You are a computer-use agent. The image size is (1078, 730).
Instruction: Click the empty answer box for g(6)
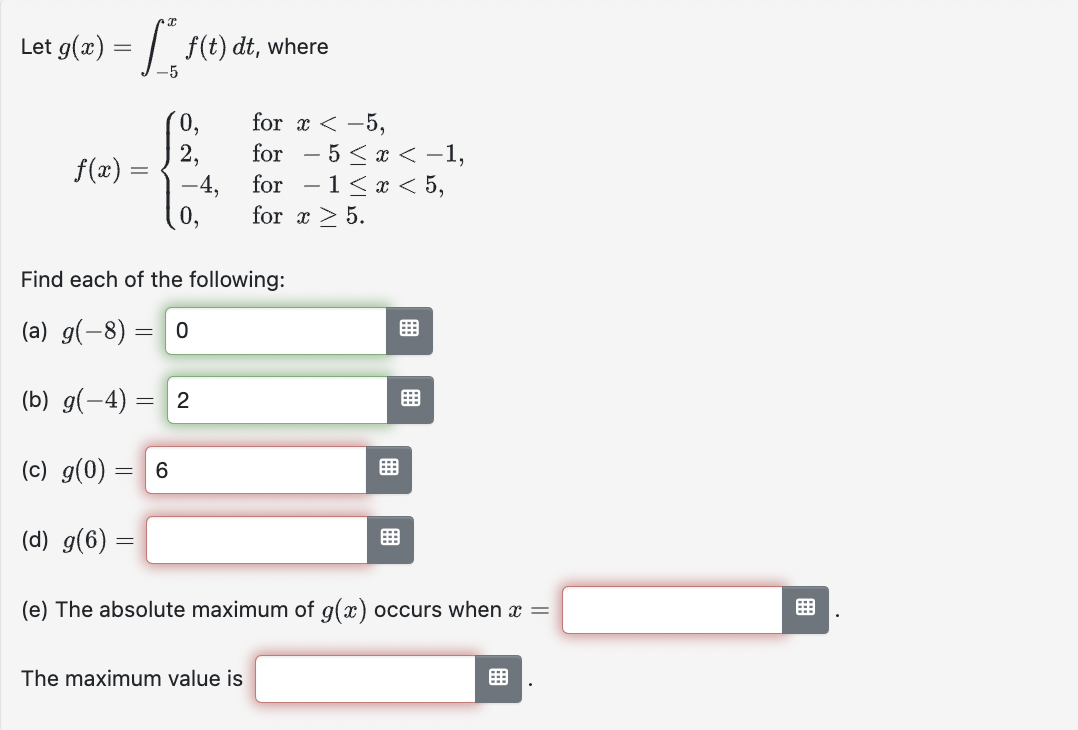(x=255, y=539)
